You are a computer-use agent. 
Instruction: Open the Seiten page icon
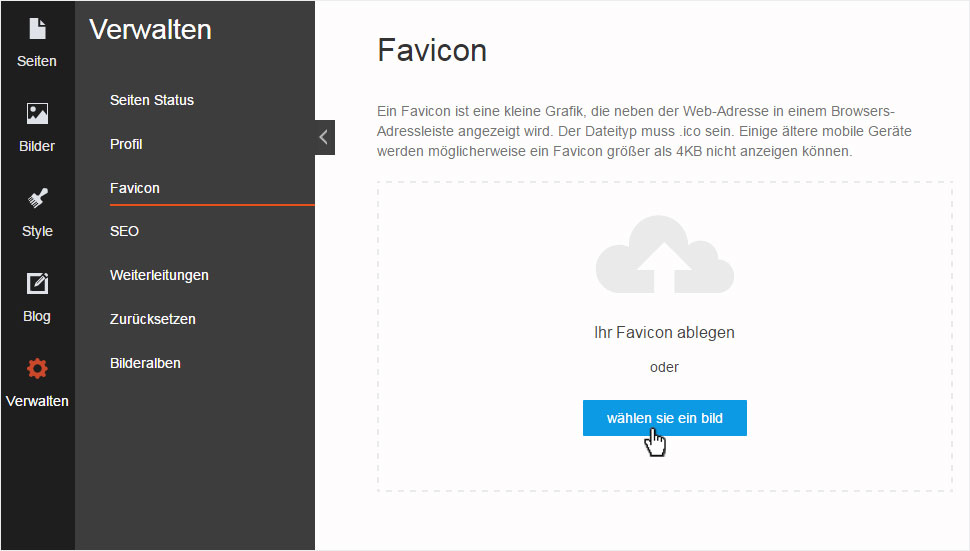tap(37, 28)
